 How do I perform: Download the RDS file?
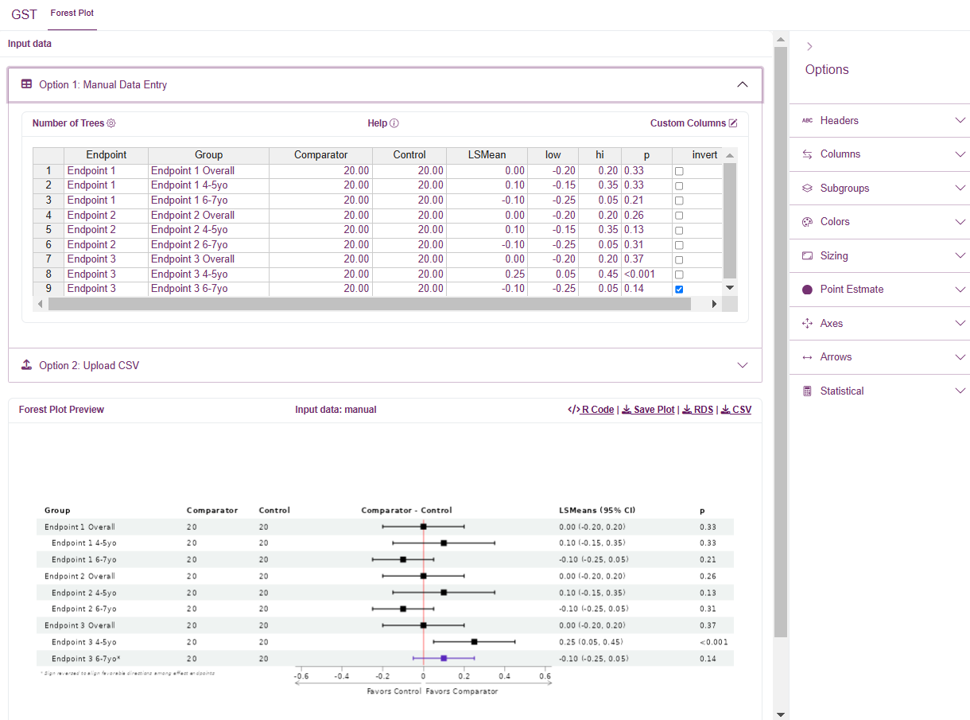pos(698,409)
